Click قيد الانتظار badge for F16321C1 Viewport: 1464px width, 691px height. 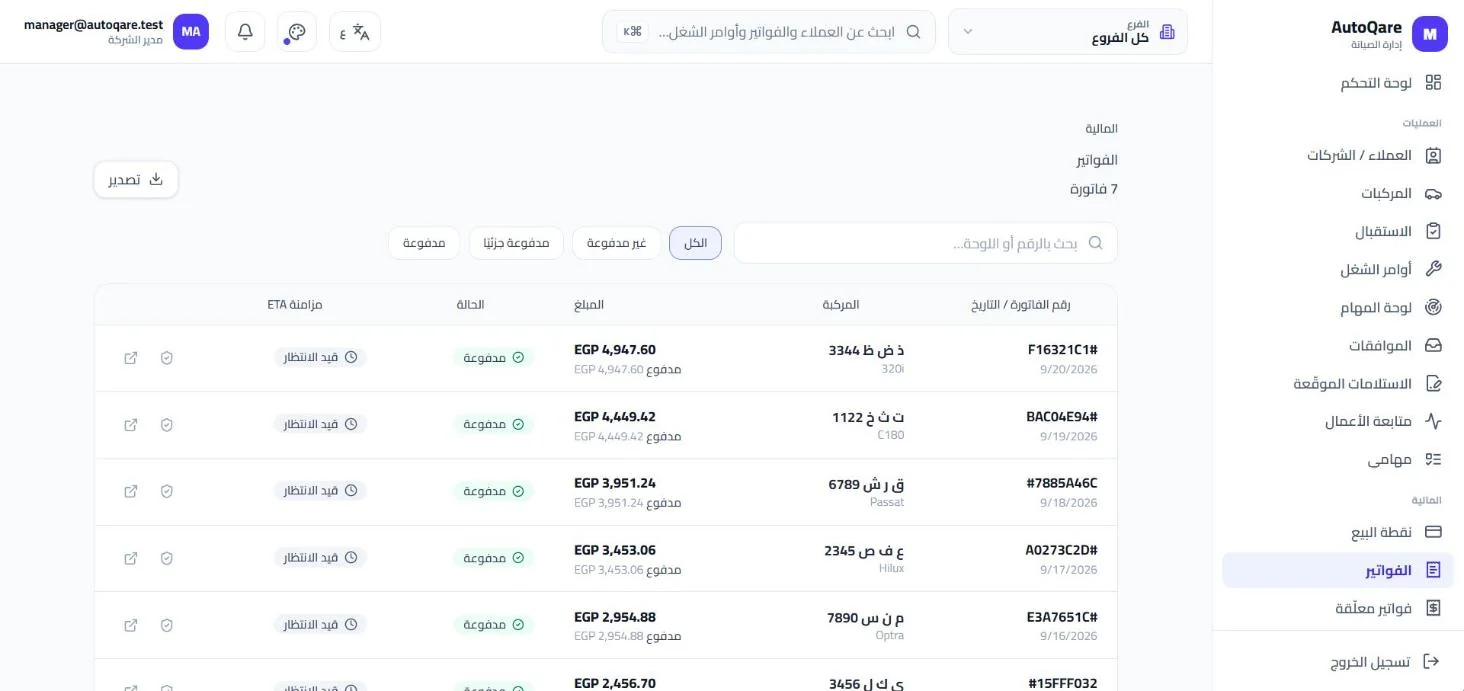(320, 358)
